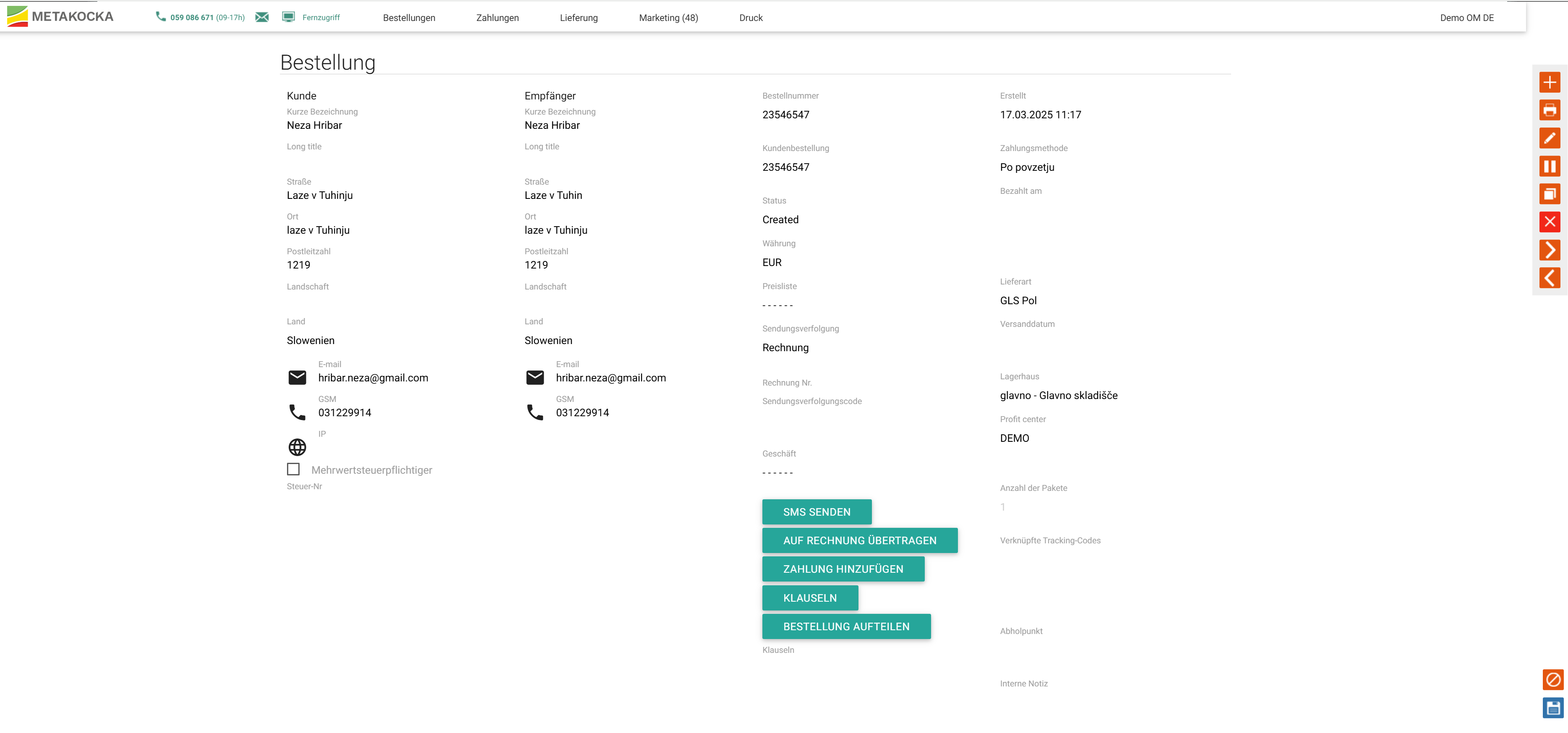
Task: Click the pencil edit icon
Action: [x=1549, y=138]
